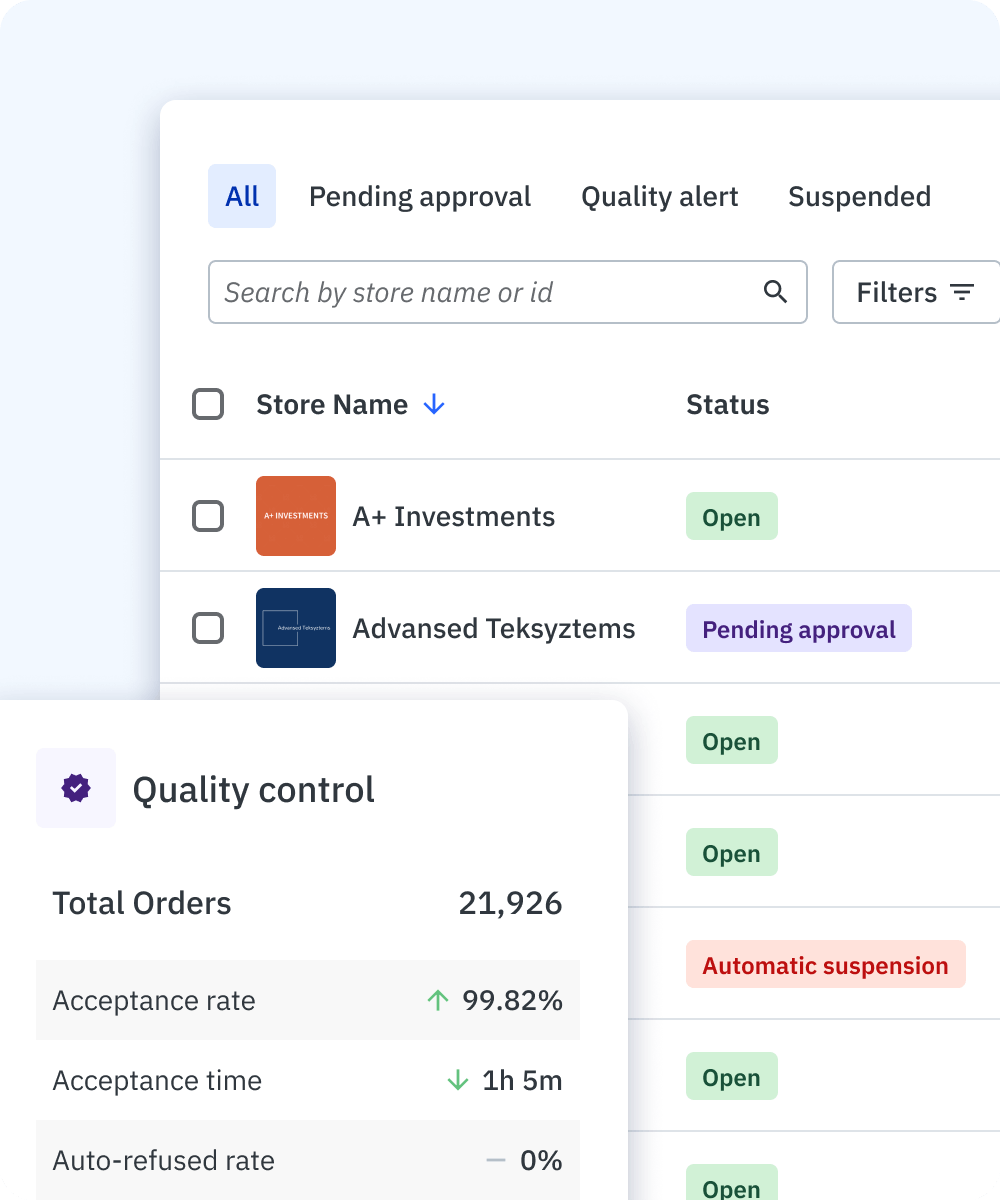Select the Quality alert tab
This screenshot has height=1200, width=1000.
point(659,196)
